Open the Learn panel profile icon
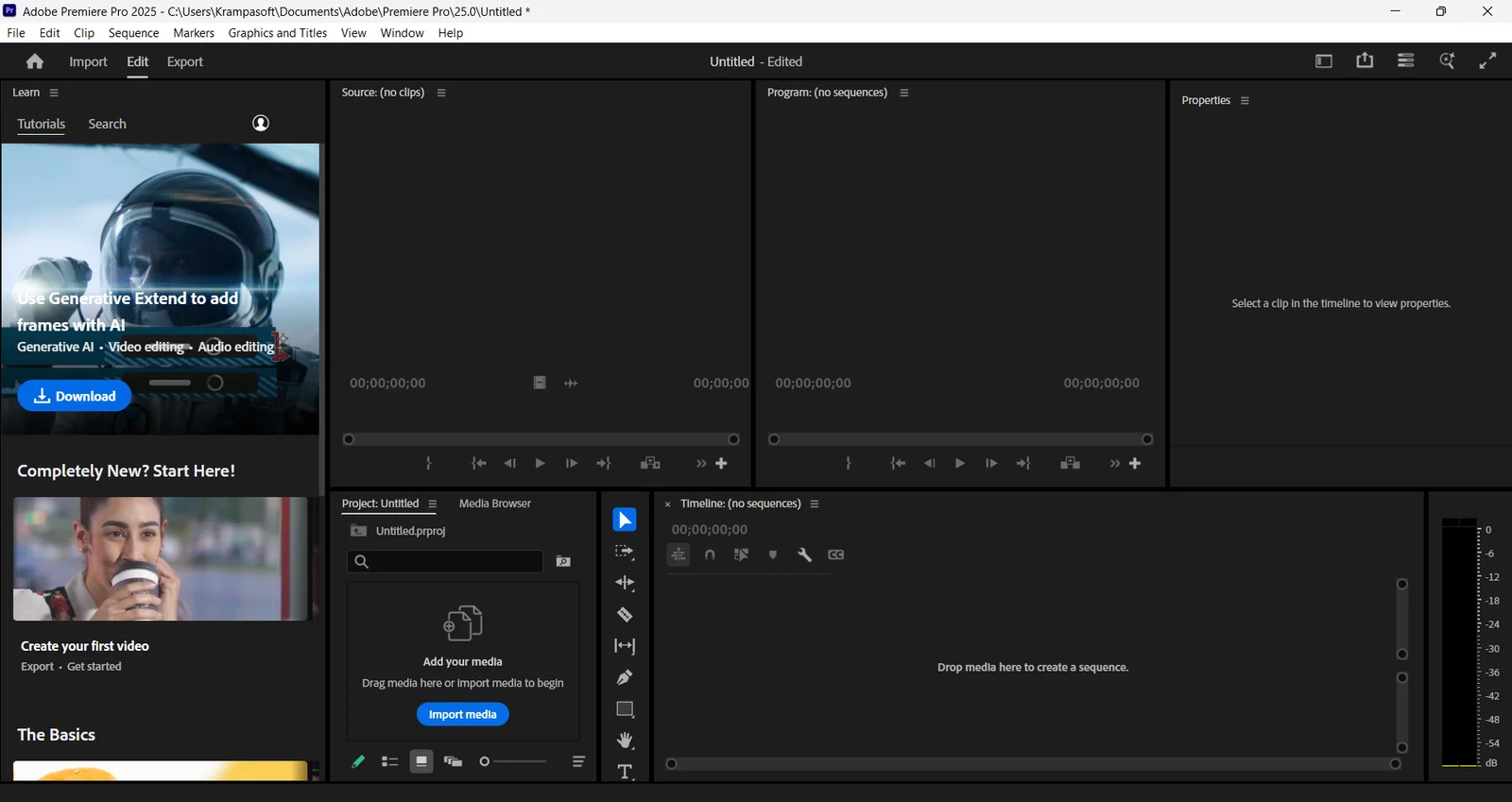This screenshot has height=802, width=1512. [x=261, y=124]
